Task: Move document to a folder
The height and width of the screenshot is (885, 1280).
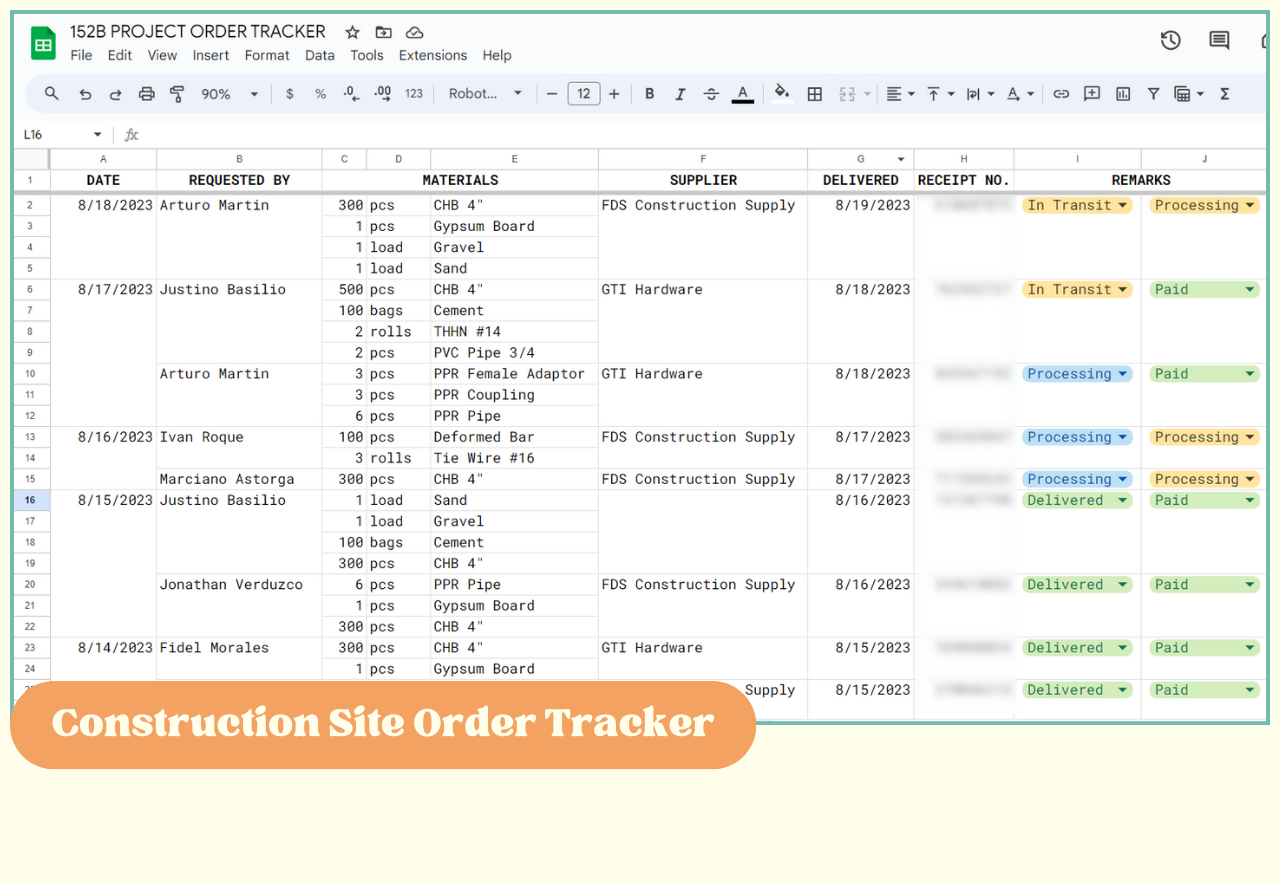Action: (383, 32)
